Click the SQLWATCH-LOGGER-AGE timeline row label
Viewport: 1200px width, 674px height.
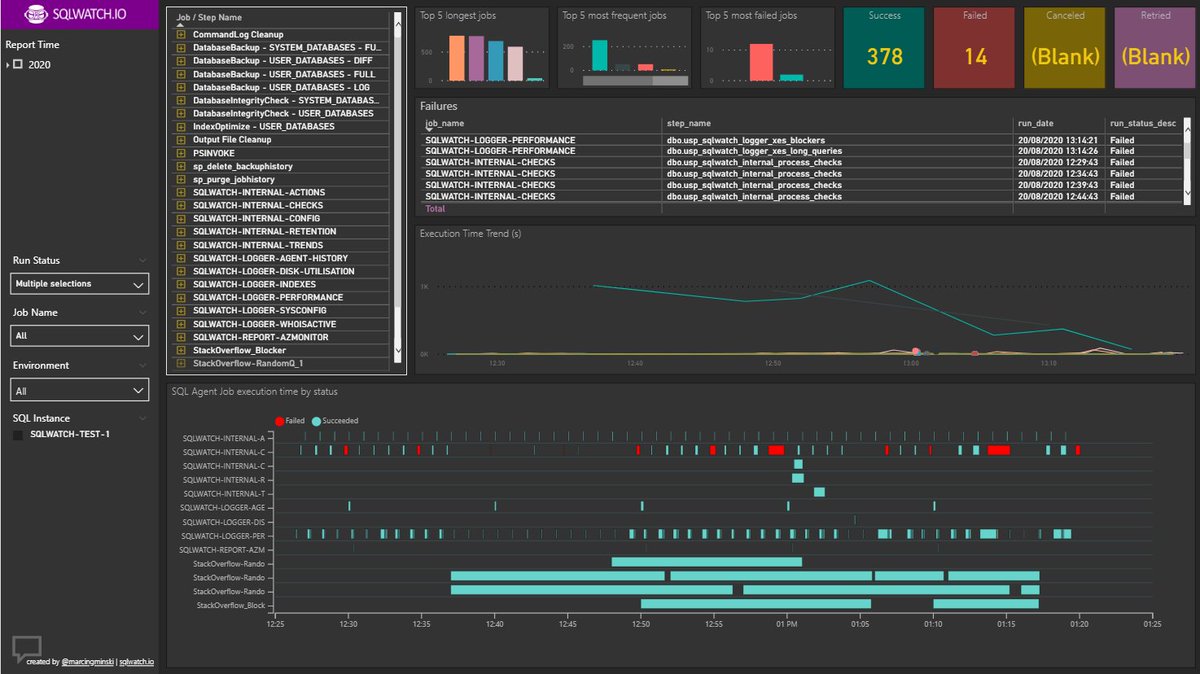(223, 507)
